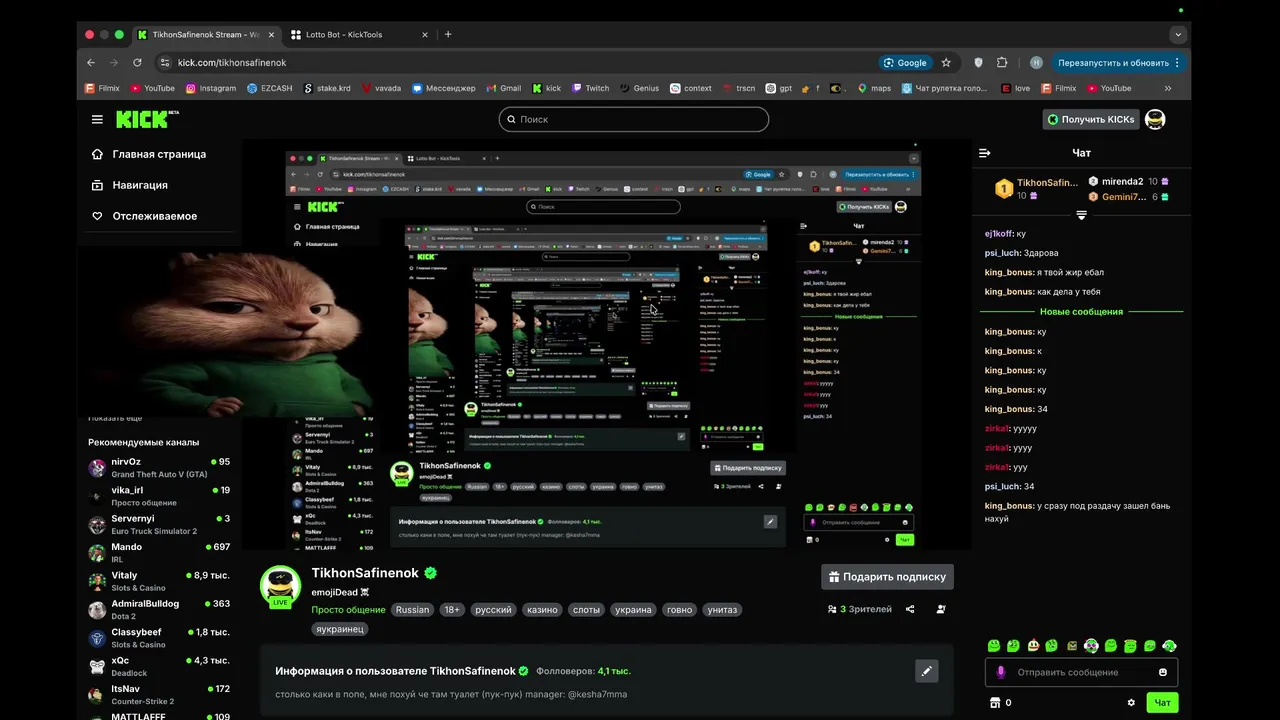Open recommended channel nirvOz
The width and height of the screenshot is (1280, 720).
click(x=159, y=468)
